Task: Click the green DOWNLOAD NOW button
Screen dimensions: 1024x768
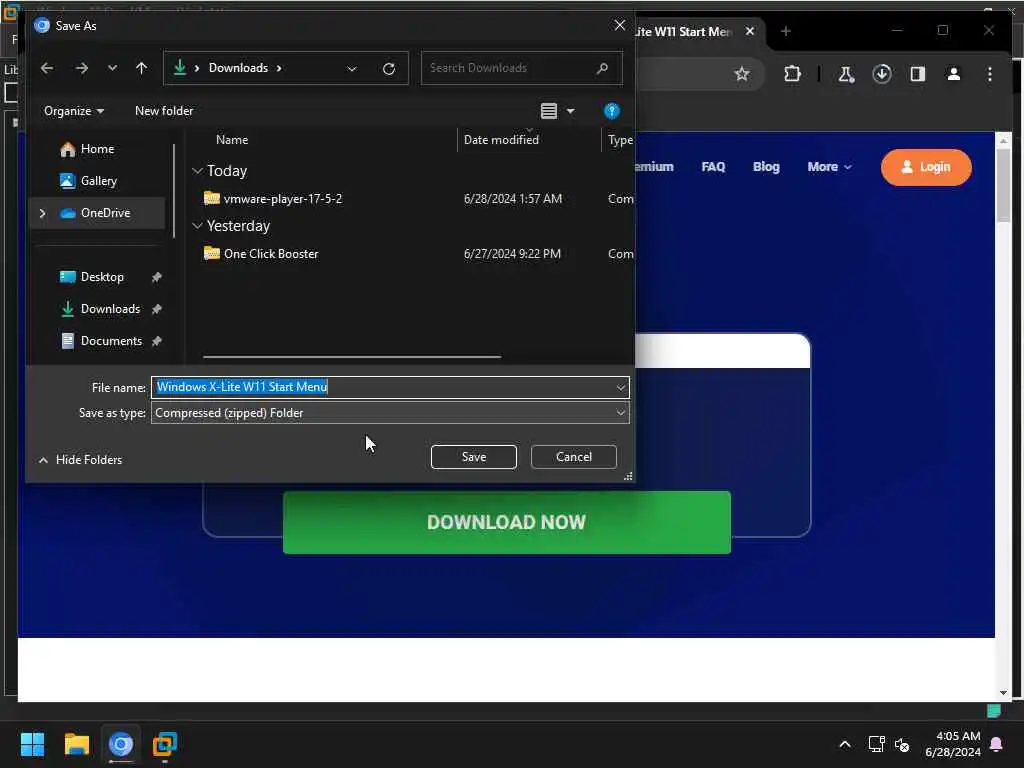Action: 507,522
